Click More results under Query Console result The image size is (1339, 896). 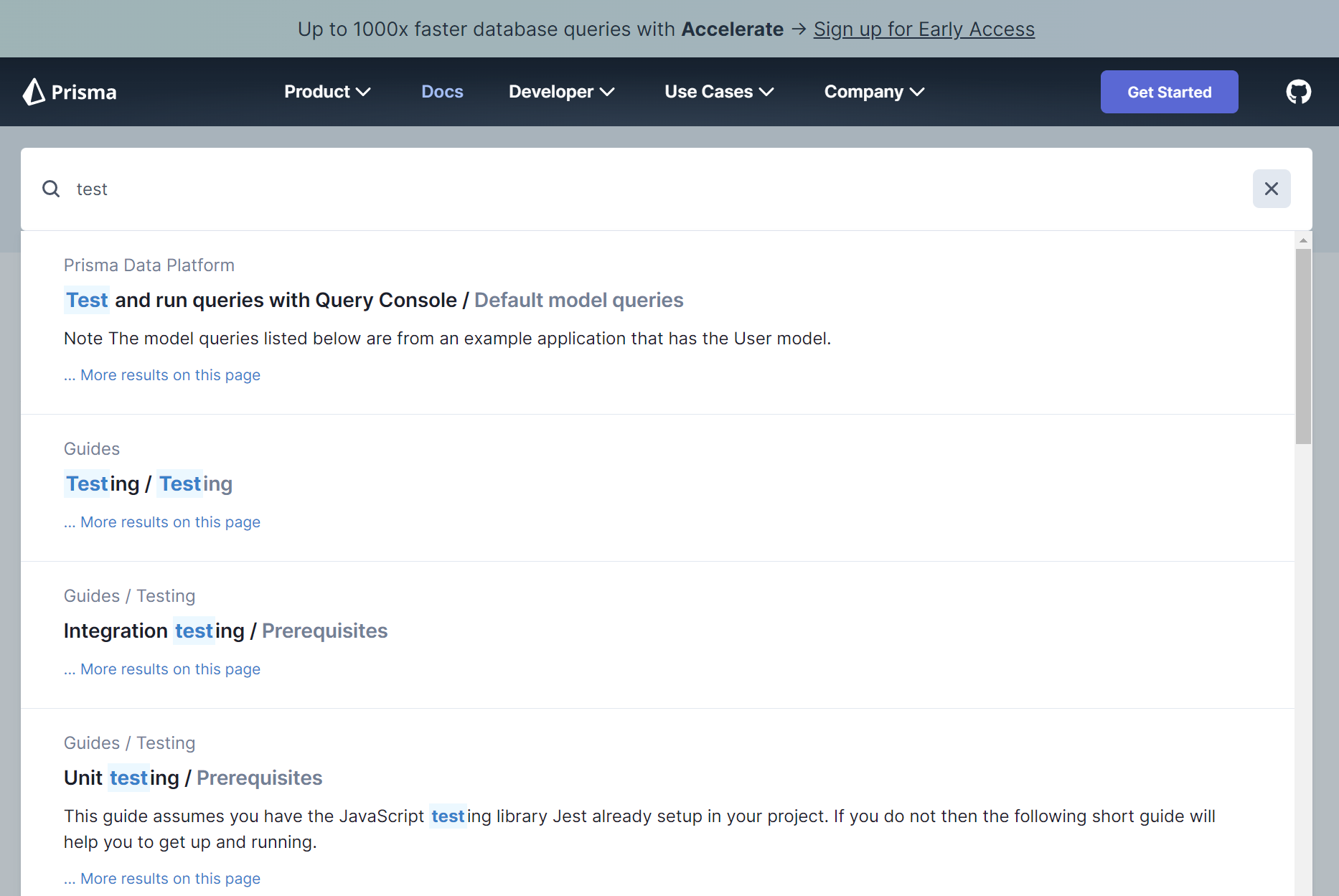click(x=161, y=374)
